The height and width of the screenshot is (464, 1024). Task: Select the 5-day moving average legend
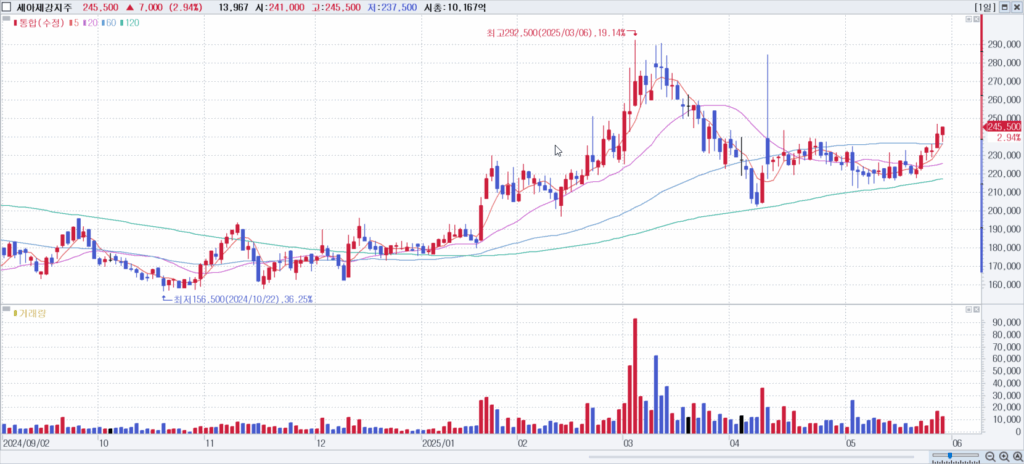(x=72, y=23)
